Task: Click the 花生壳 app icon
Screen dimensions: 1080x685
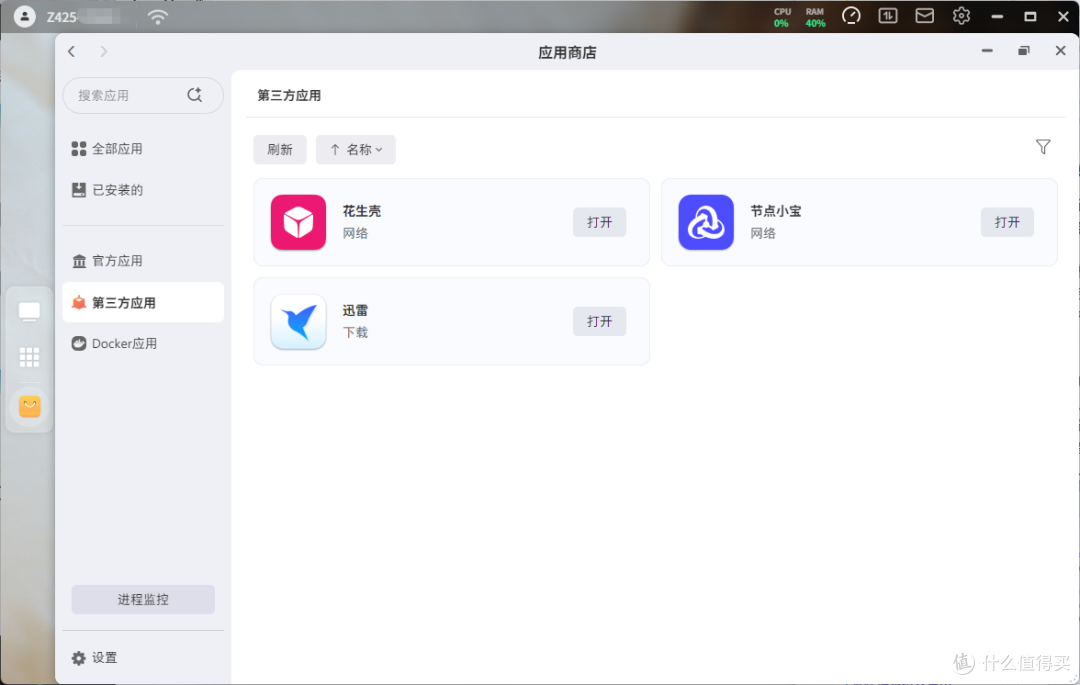Action: [x=298, y=222]
